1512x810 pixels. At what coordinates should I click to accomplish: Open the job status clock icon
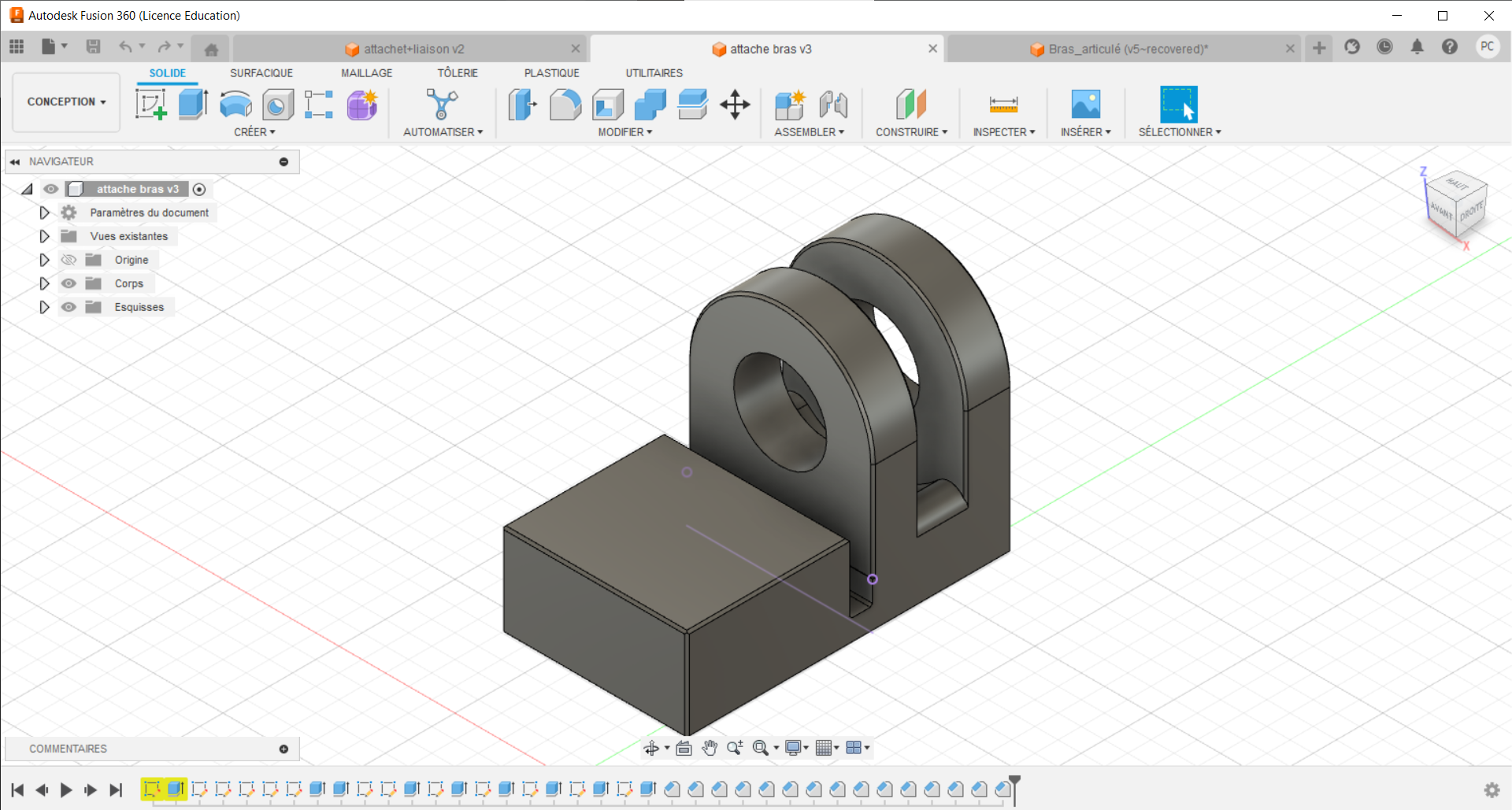1384,46
